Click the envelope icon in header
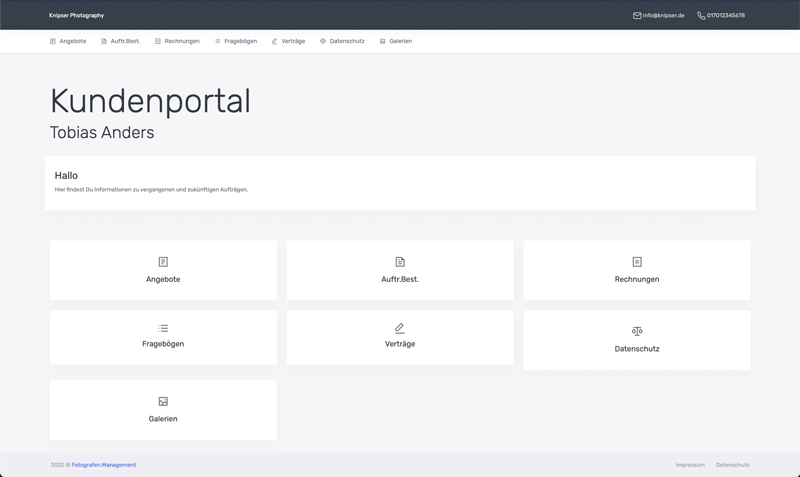Viewport: 800px width, 477px height. (x=637, y=16)
